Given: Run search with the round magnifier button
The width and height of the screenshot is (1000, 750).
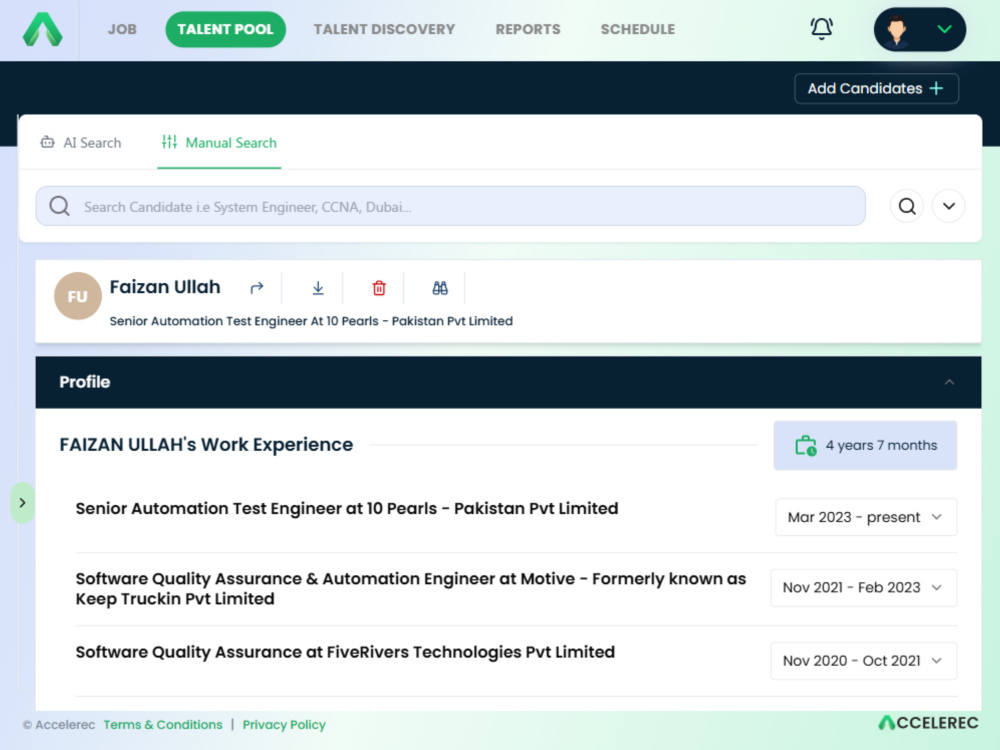Looking at the screenshot, I should (x=907, y=206).
